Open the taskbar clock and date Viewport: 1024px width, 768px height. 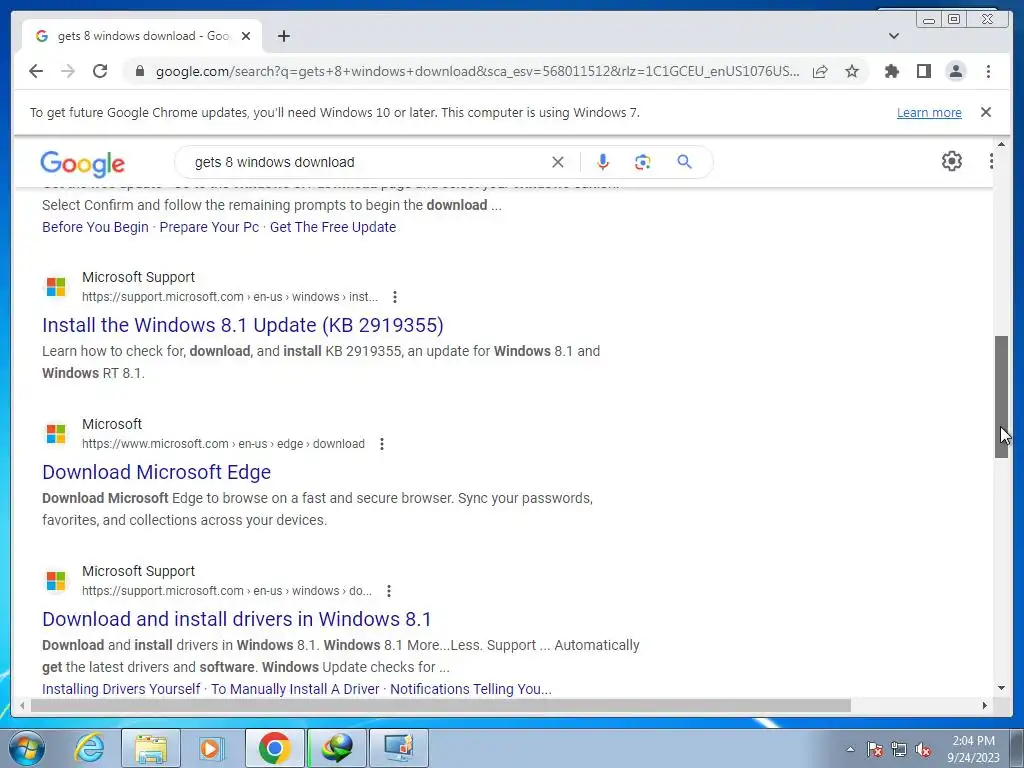pos(973,749)
